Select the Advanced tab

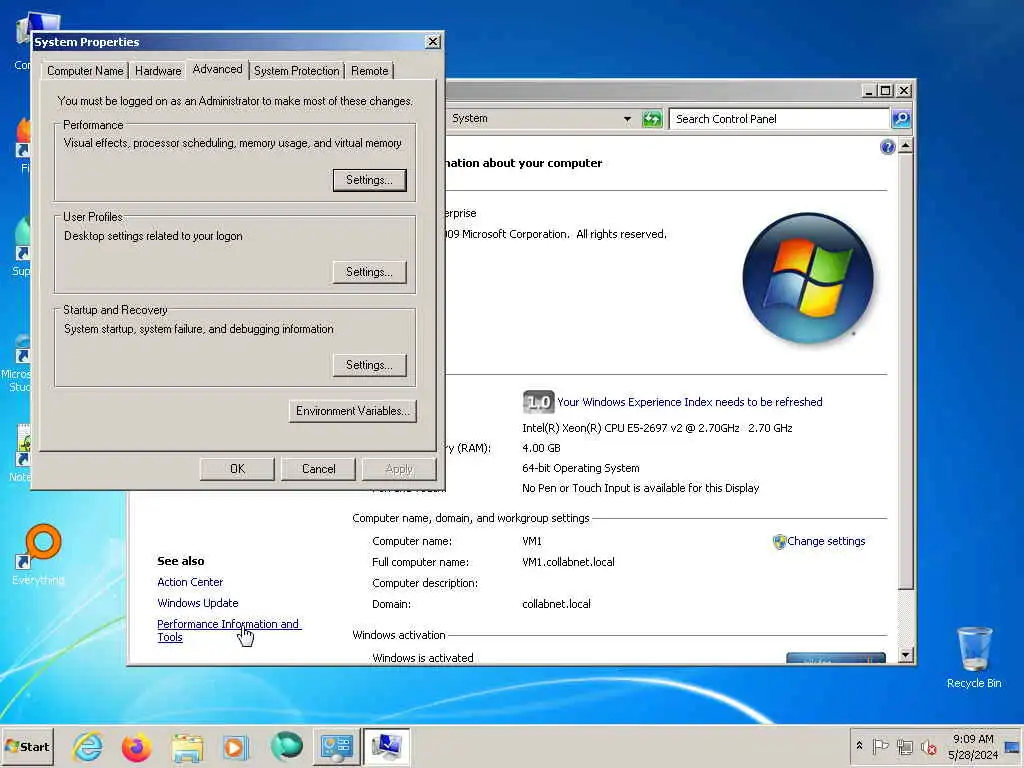pos(217,69)
